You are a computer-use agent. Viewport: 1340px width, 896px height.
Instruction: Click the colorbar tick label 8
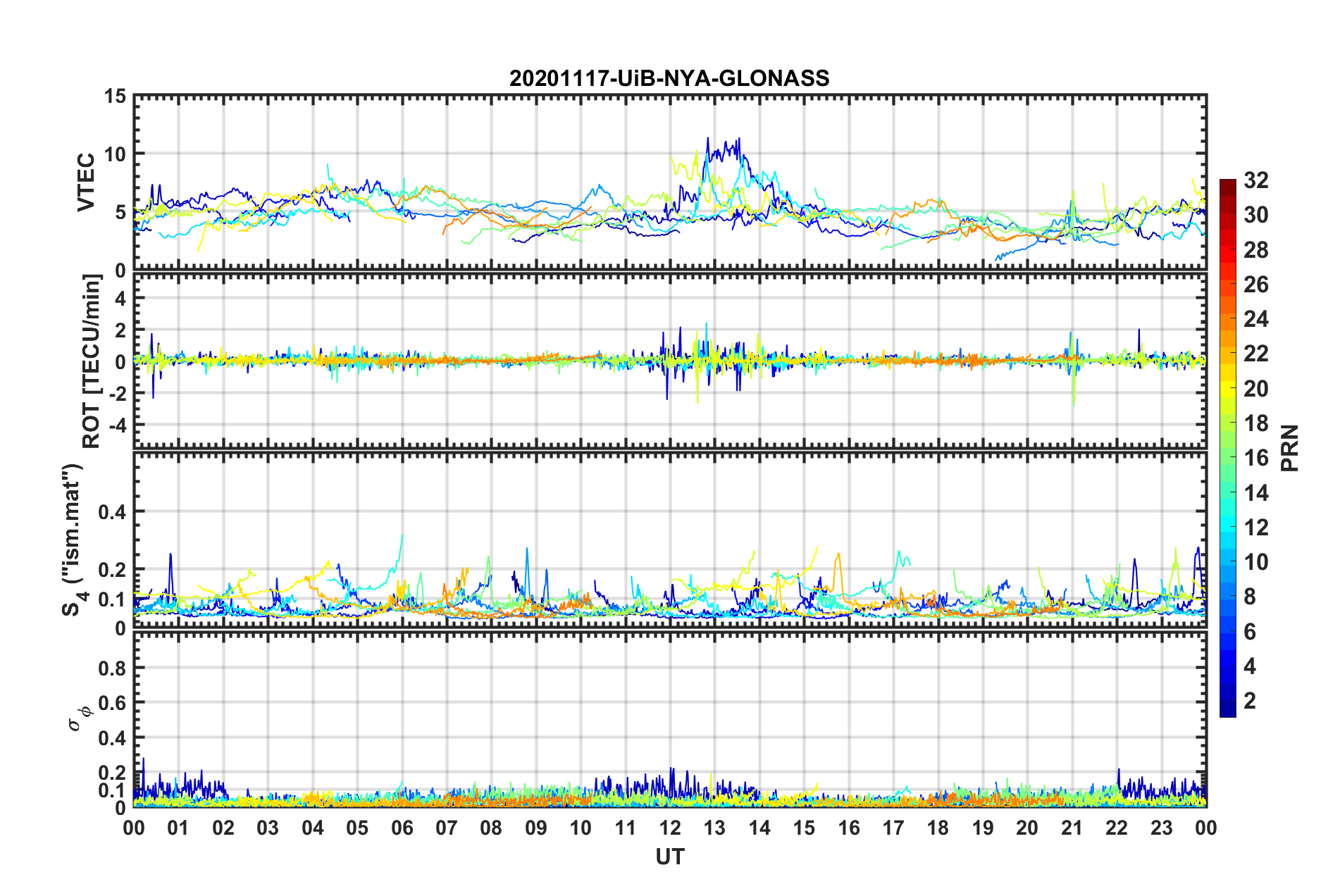click(1249, 597)
